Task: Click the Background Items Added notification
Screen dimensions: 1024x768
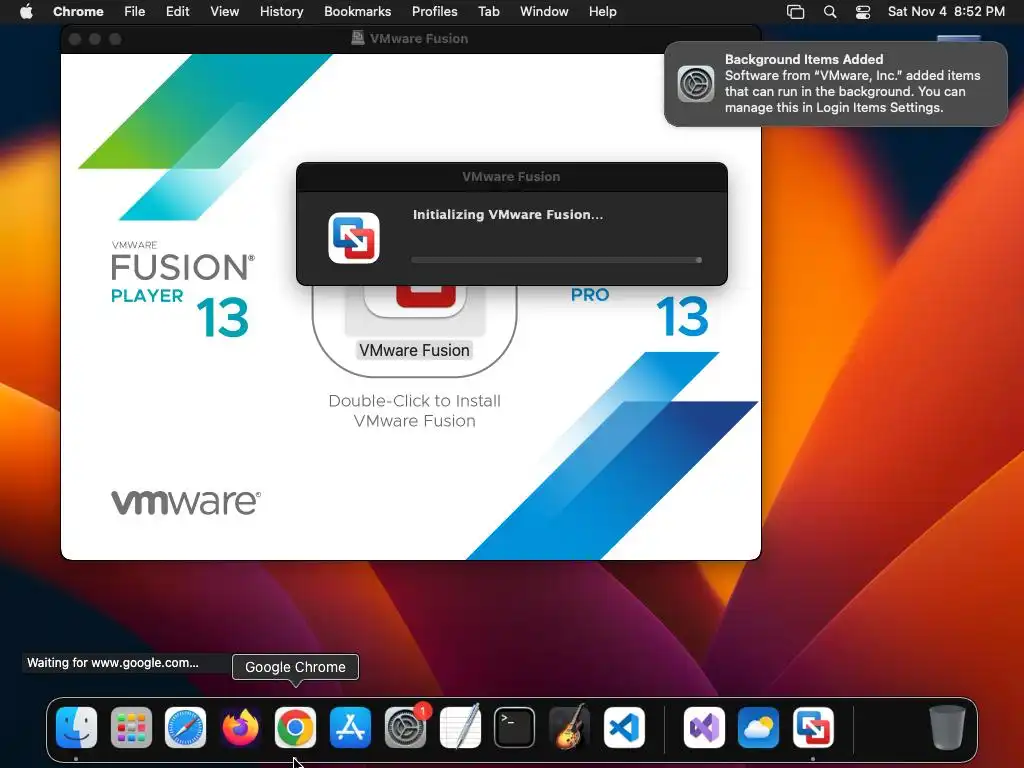Action: point(836,84)
